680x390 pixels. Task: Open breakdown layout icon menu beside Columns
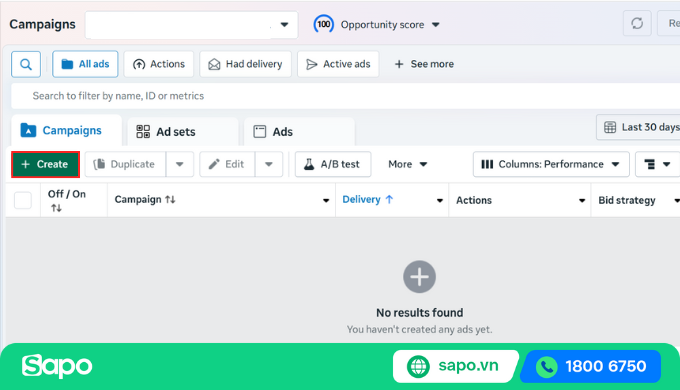pos(657,164)
